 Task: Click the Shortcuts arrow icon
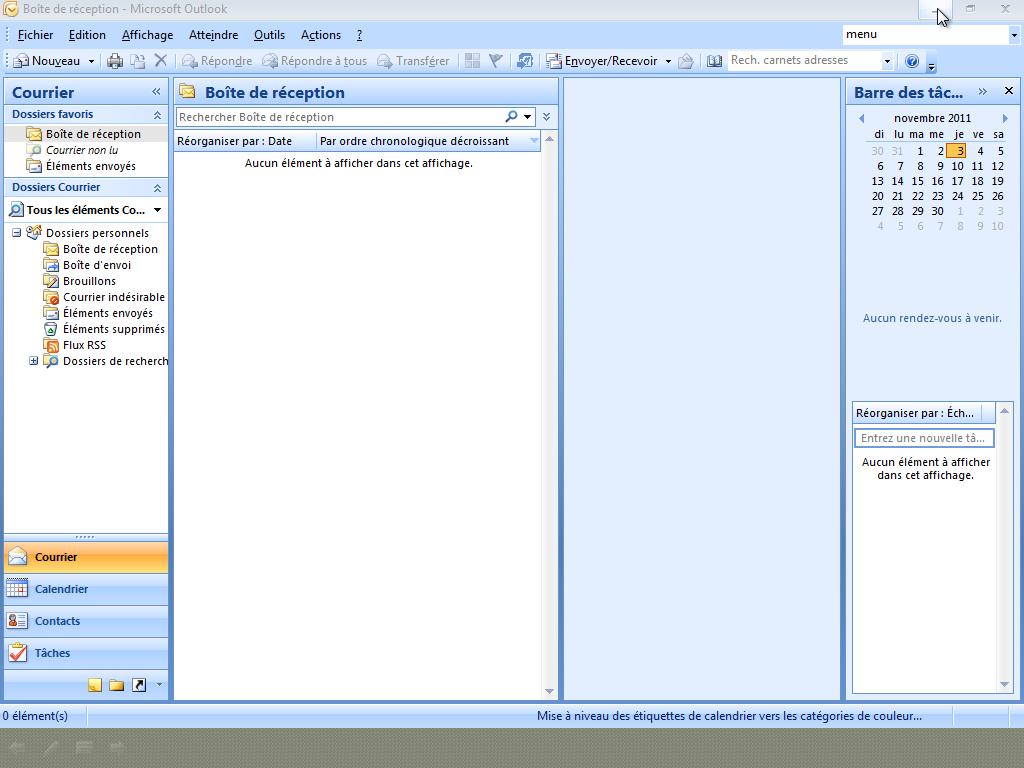click(139, 685)
